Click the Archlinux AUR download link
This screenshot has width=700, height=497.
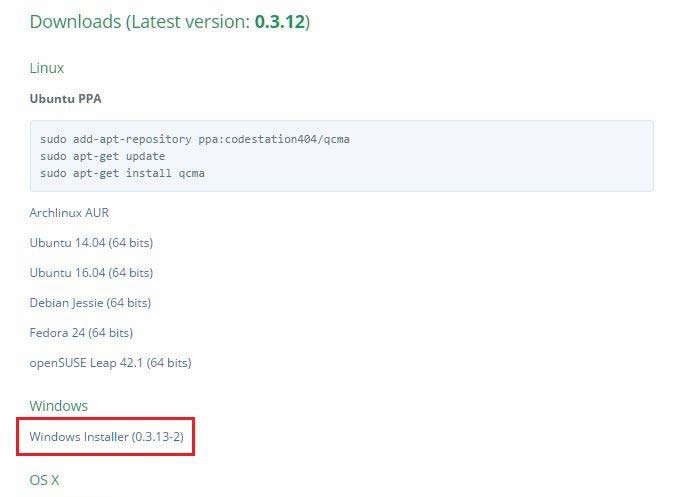69,213
